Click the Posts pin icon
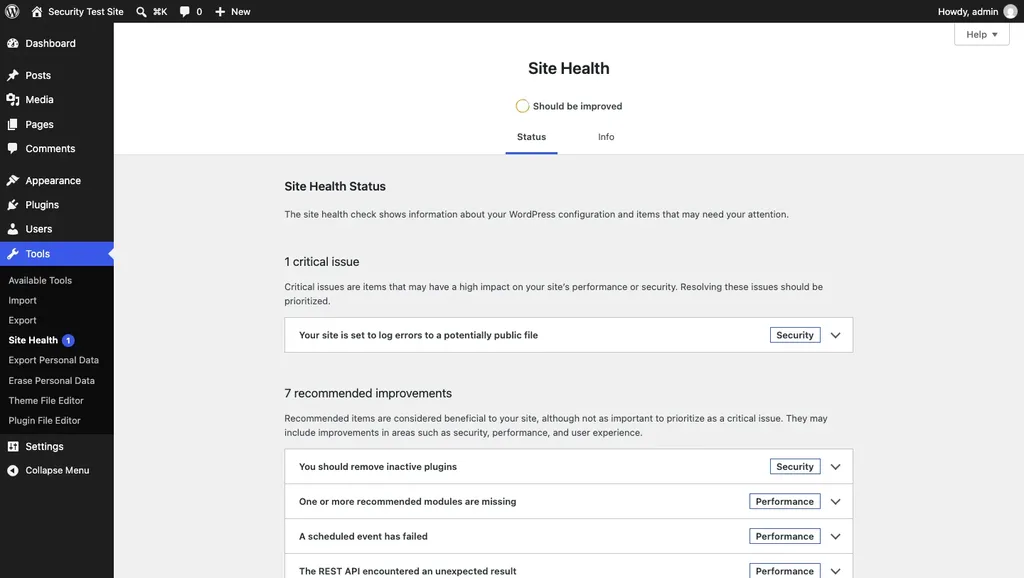 [x=12, y=75]
